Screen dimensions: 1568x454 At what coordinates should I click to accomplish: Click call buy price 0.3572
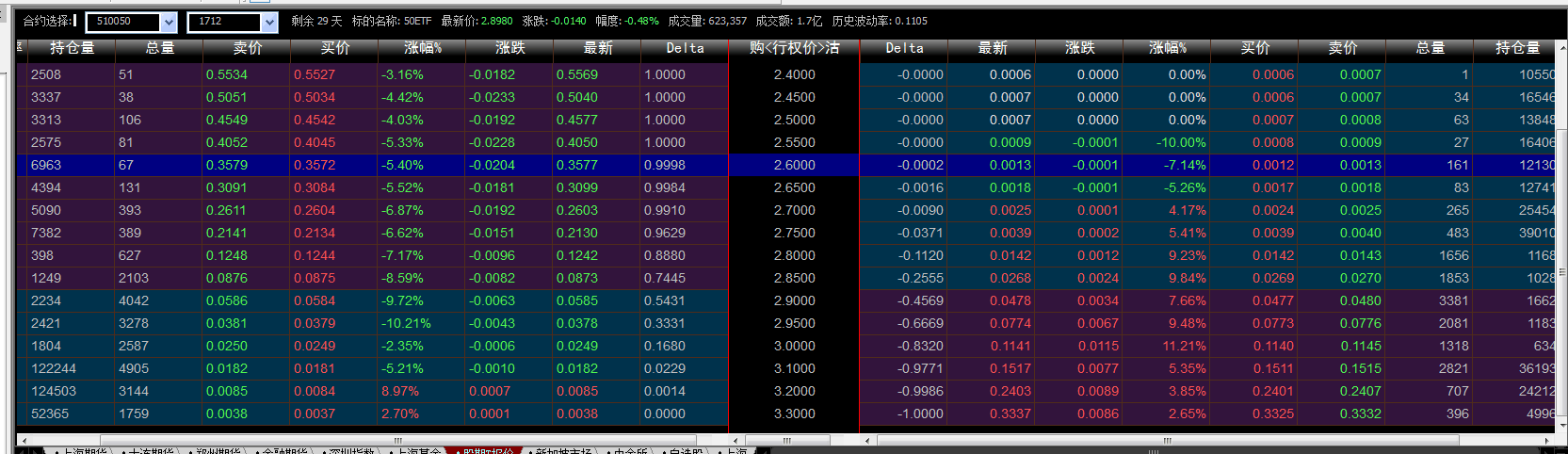pyautogui.click(x=315, y=165)
